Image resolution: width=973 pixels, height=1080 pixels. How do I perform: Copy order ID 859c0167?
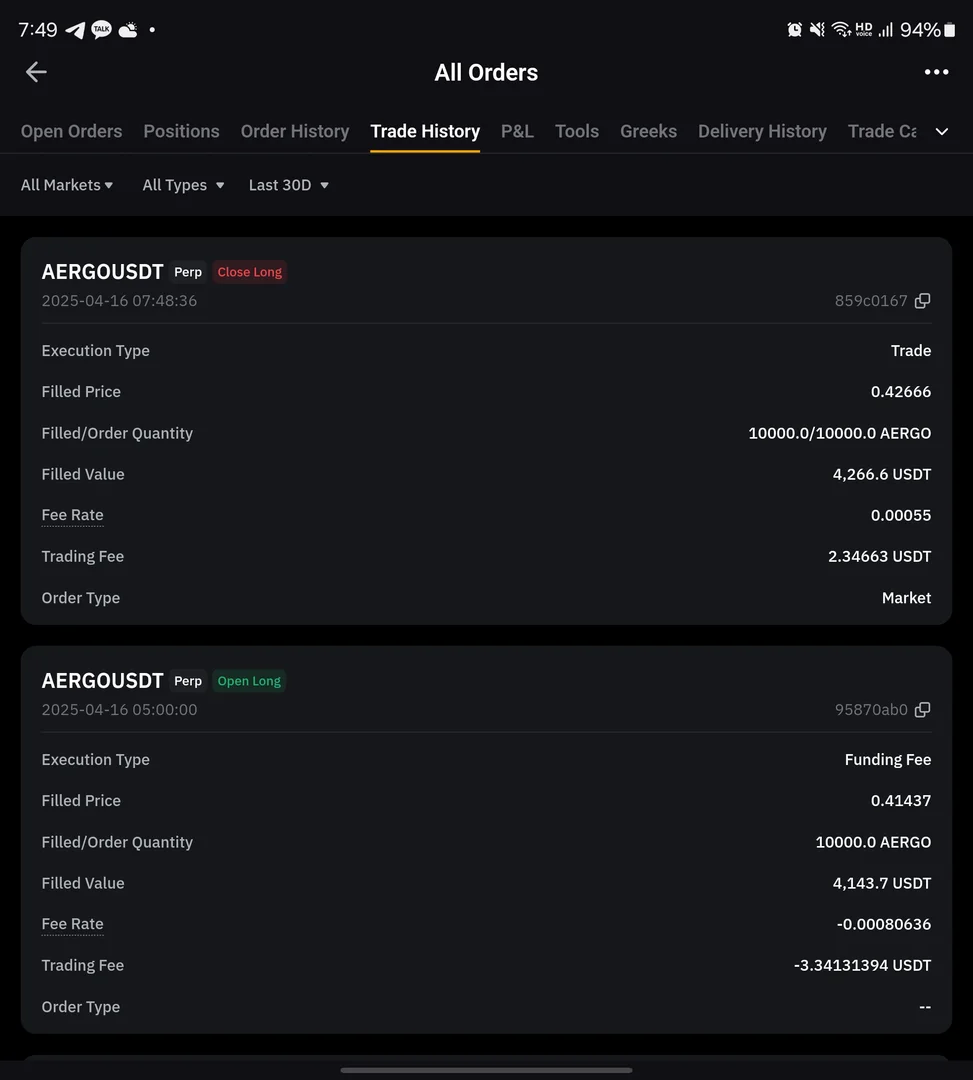[x=923, y=301]
